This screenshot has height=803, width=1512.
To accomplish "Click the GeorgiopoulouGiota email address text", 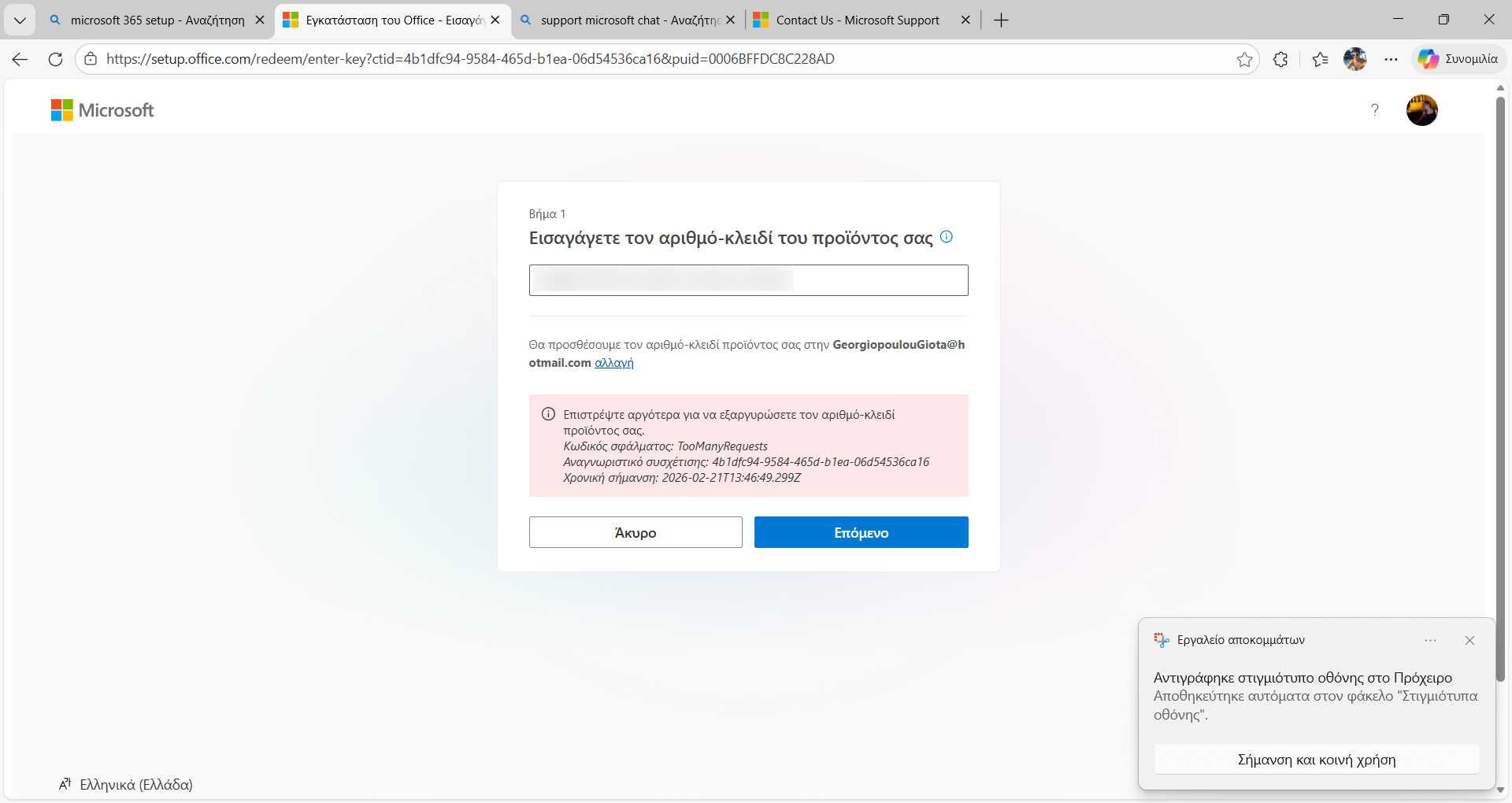I will point(747,353).
